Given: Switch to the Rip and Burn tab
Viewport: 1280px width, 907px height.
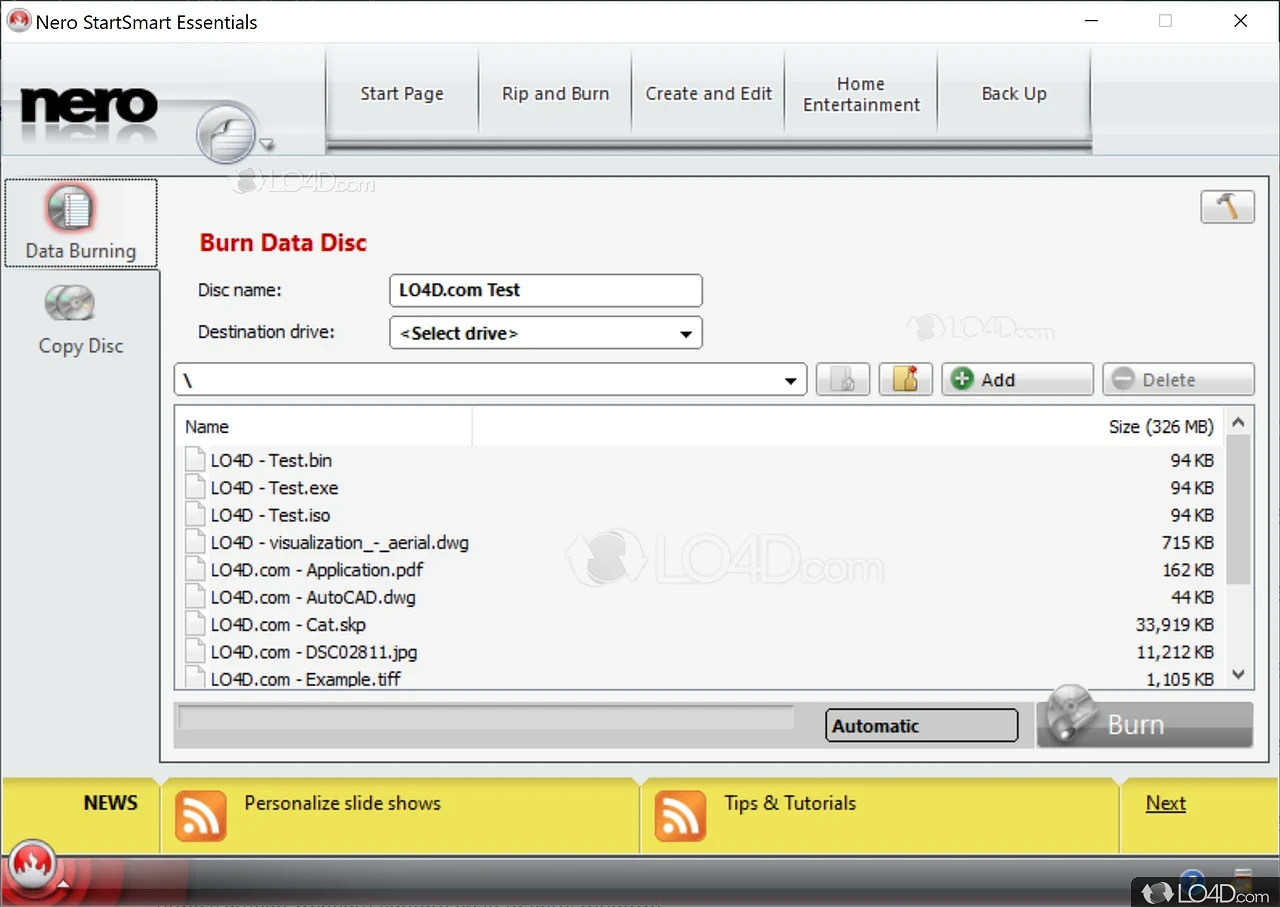Looking at the screenshot, I should (556, 94).
